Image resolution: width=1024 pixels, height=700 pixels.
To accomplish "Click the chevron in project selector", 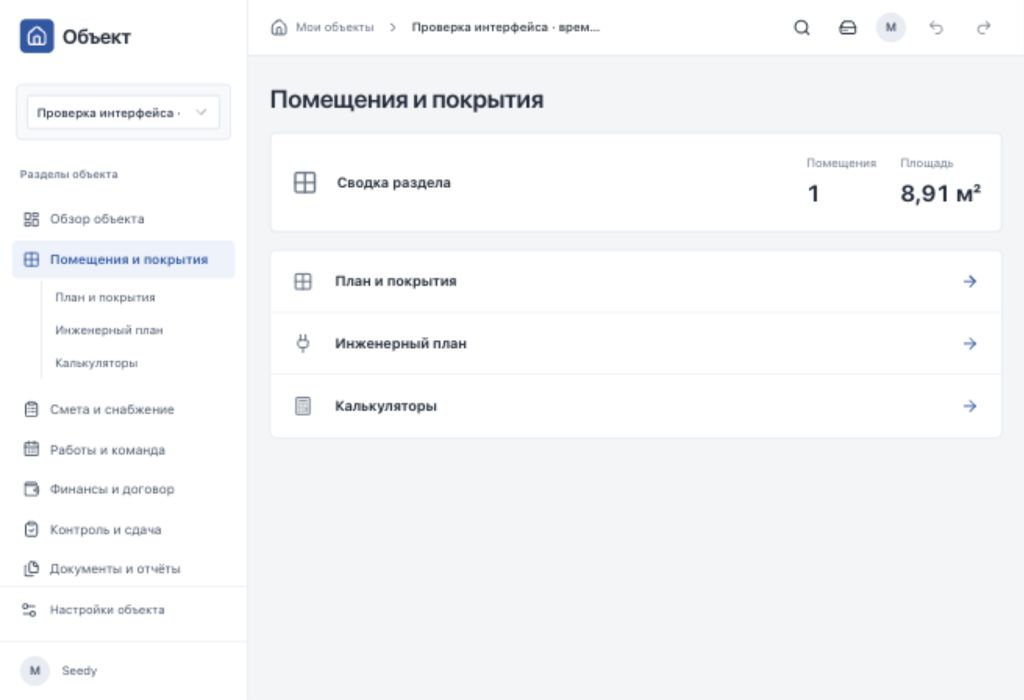I will (201, 112).
